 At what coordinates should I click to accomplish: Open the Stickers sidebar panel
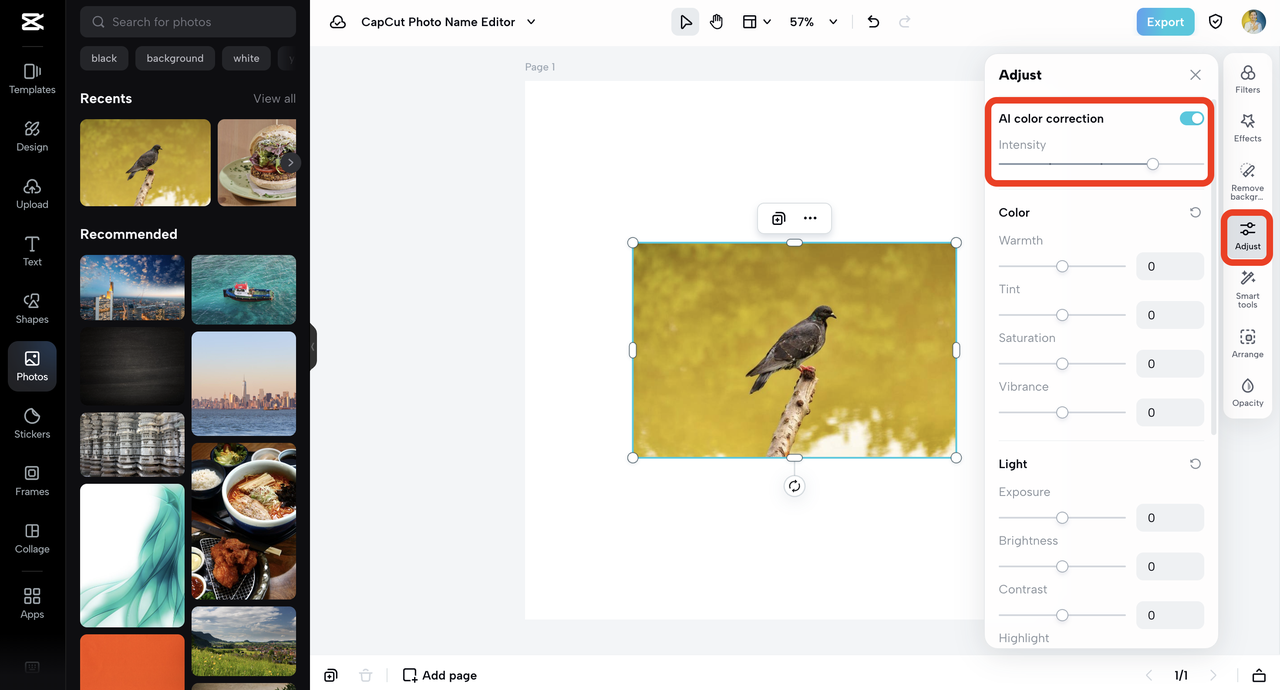(x=32, y=423)
